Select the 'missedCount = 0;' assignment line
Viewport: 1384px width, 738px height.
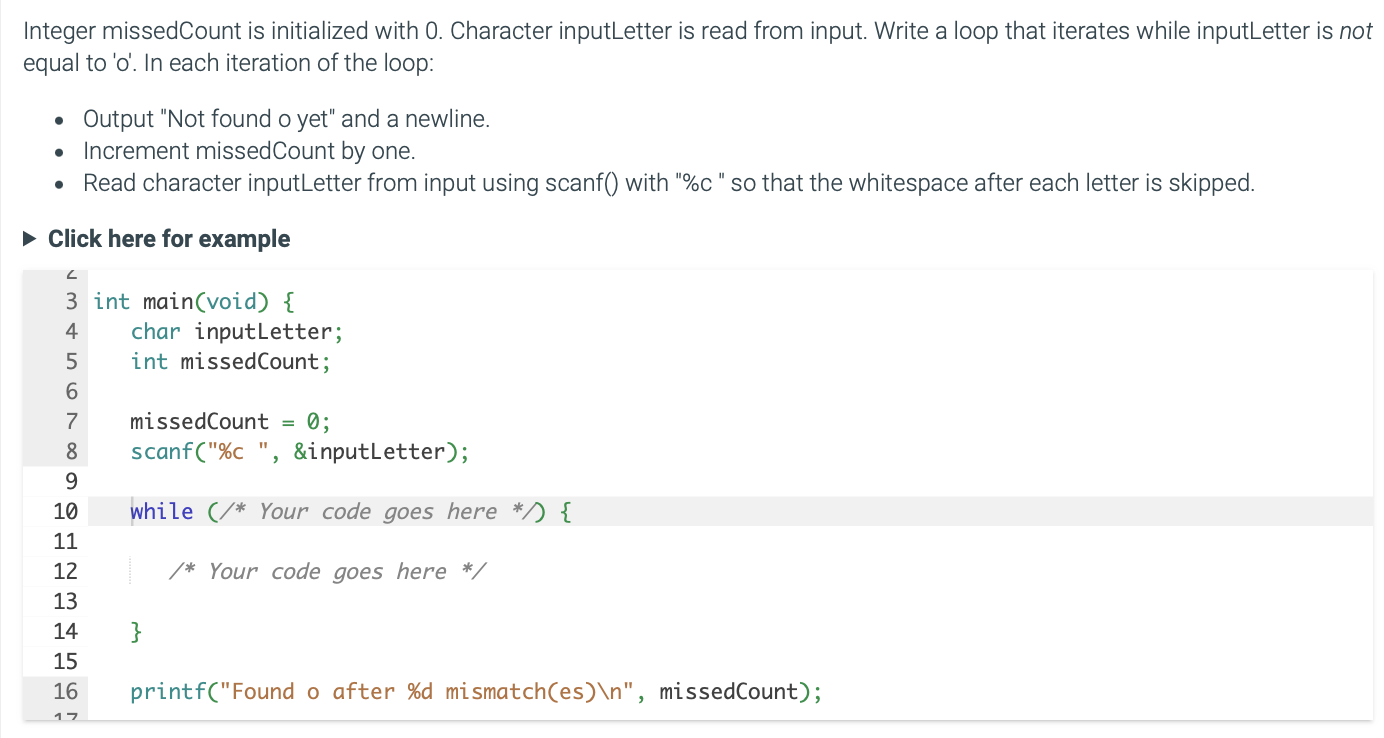229,421
